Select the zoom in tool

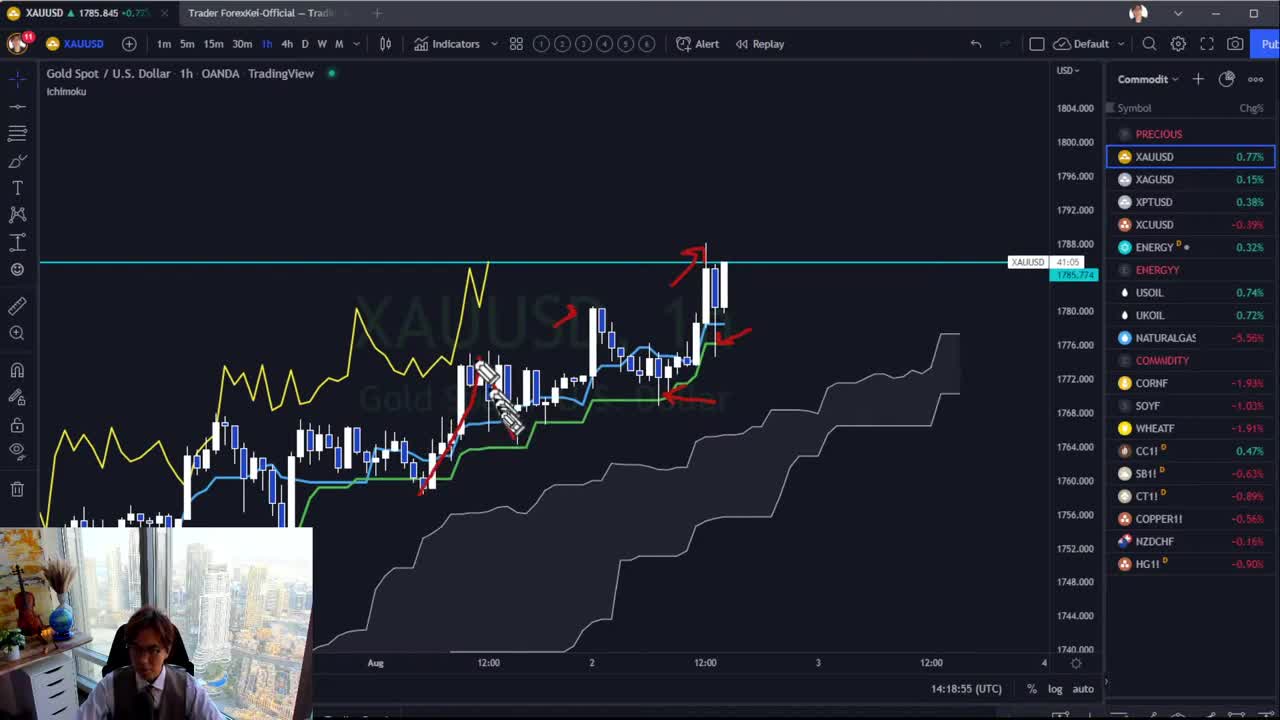[17, 333]
